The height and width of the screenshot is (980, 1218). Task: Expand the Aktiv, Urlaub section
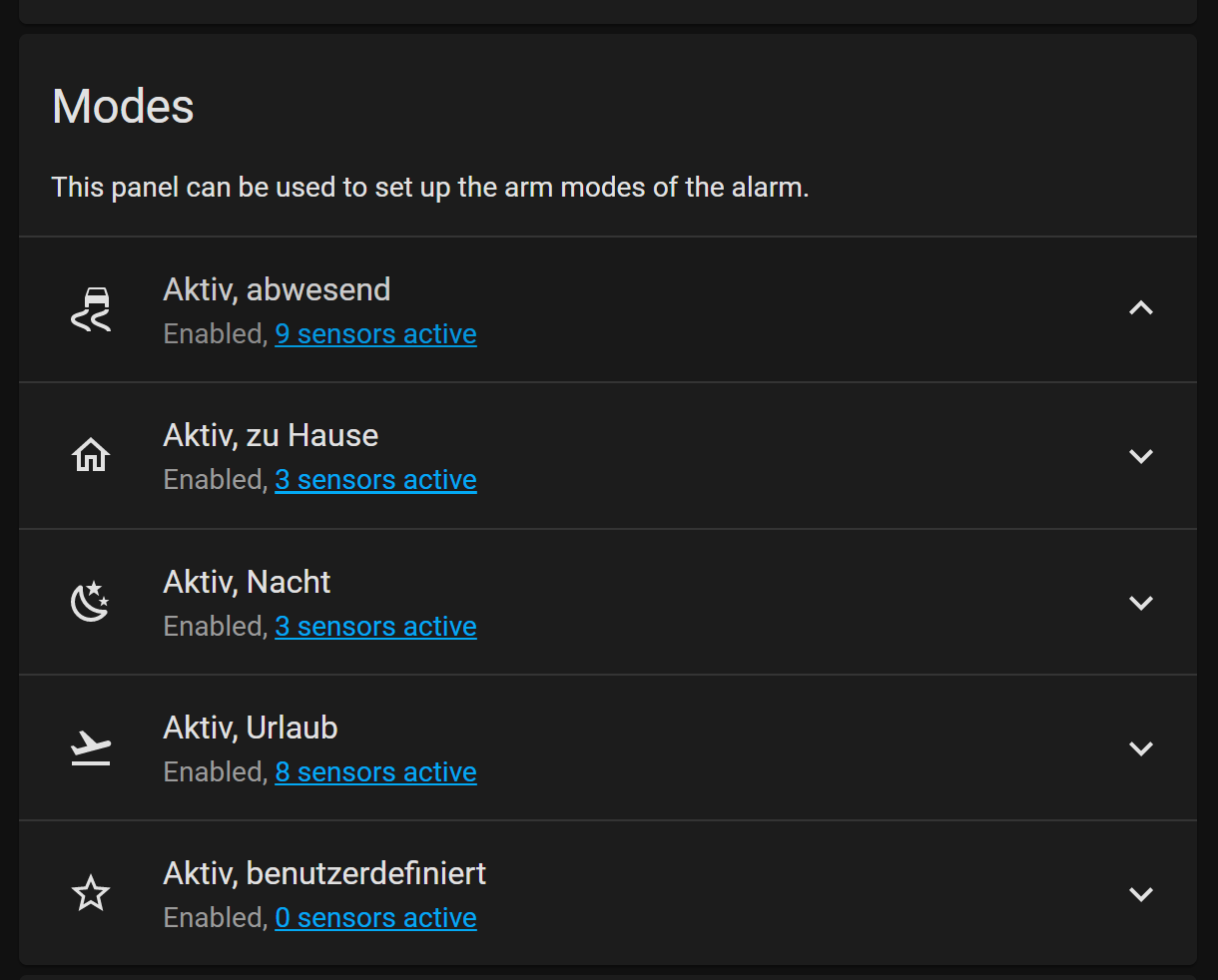click(1140, 747)
